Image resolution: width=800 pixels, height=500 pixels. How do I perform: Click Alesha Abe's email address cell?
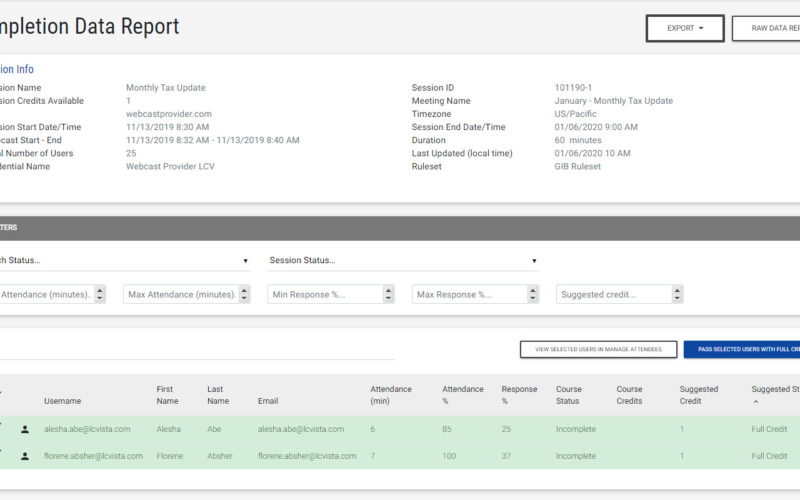[301, 429]
